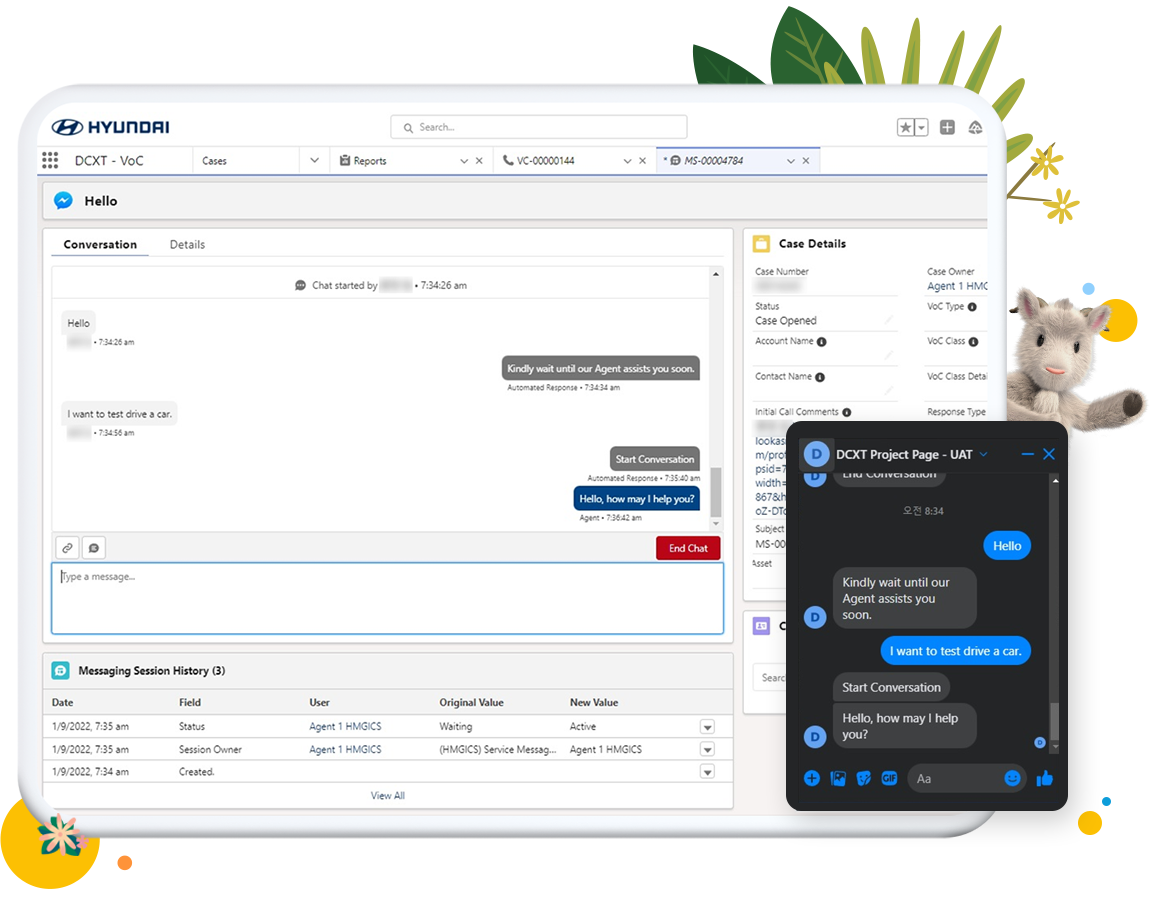Click the conversation scrollbar up arrow

pyautogui.click(x=716, y=274)
